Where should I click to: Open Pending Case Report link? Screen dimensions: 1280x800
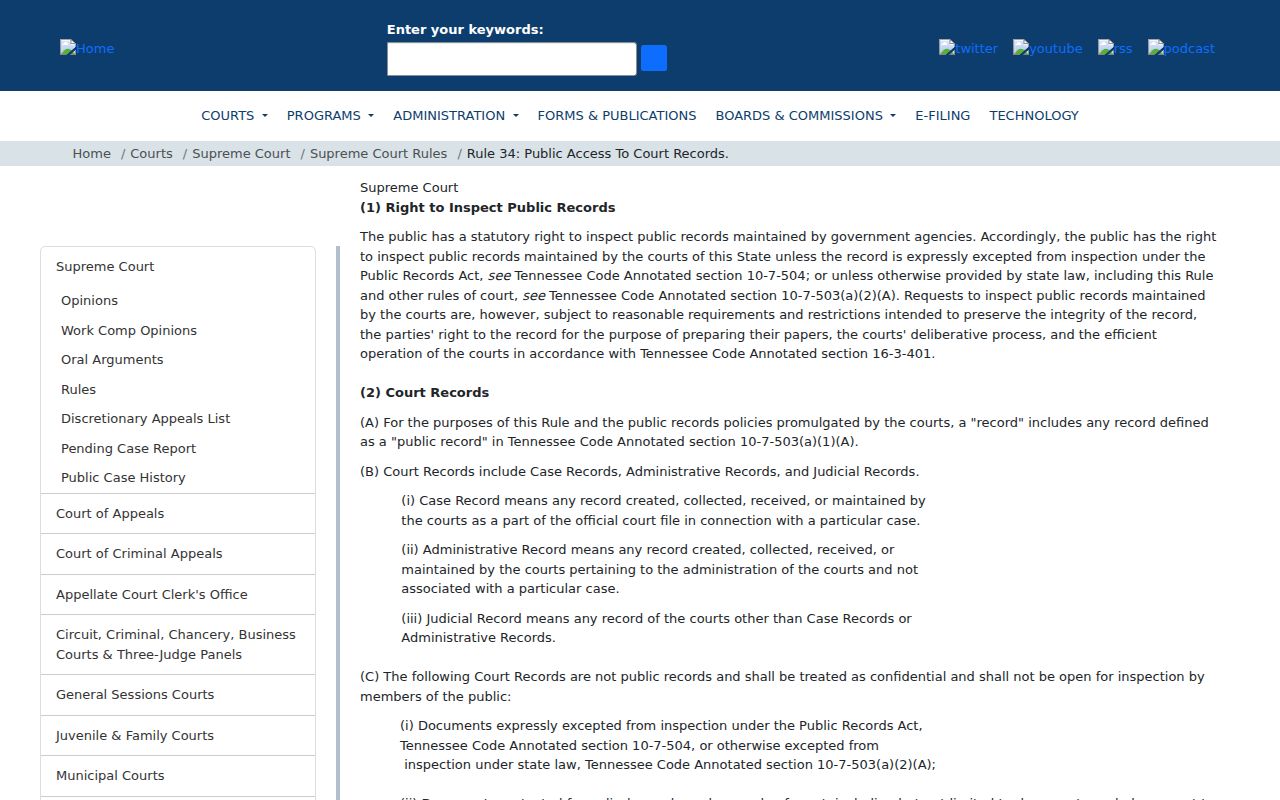128,448
